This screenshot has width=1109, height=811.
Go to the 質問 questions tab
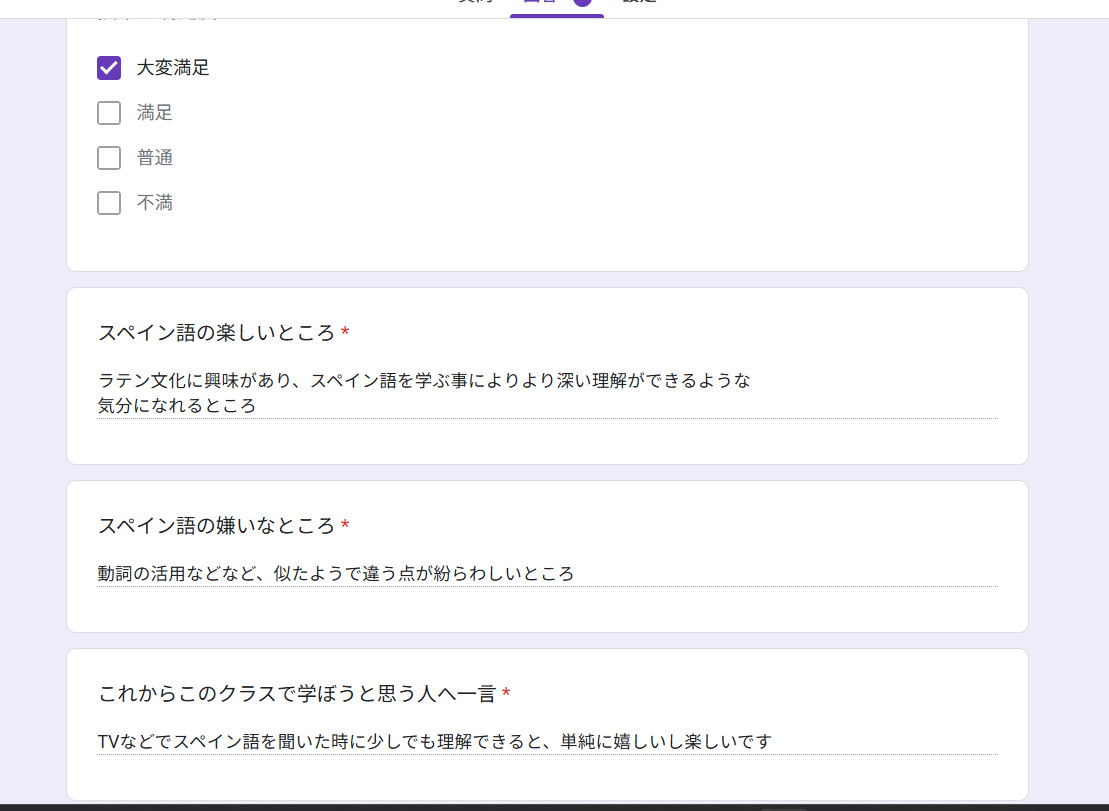pyautogui.click(x=474, y=3)
